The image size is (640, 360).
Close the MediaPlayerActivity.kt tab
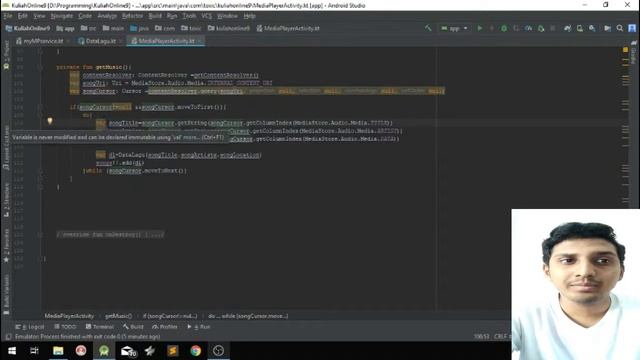[x=200, y=41]
